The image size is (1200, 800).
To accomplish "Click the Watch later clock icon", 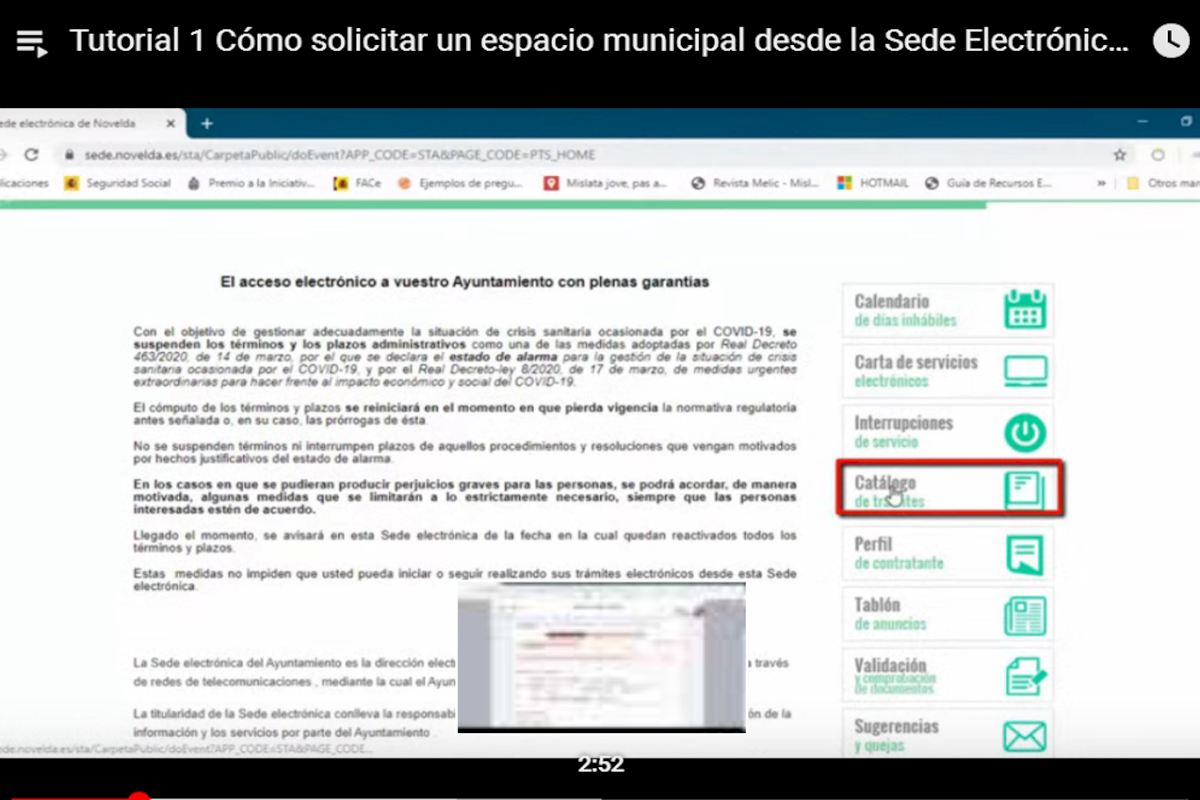I will coord(1171,41).
